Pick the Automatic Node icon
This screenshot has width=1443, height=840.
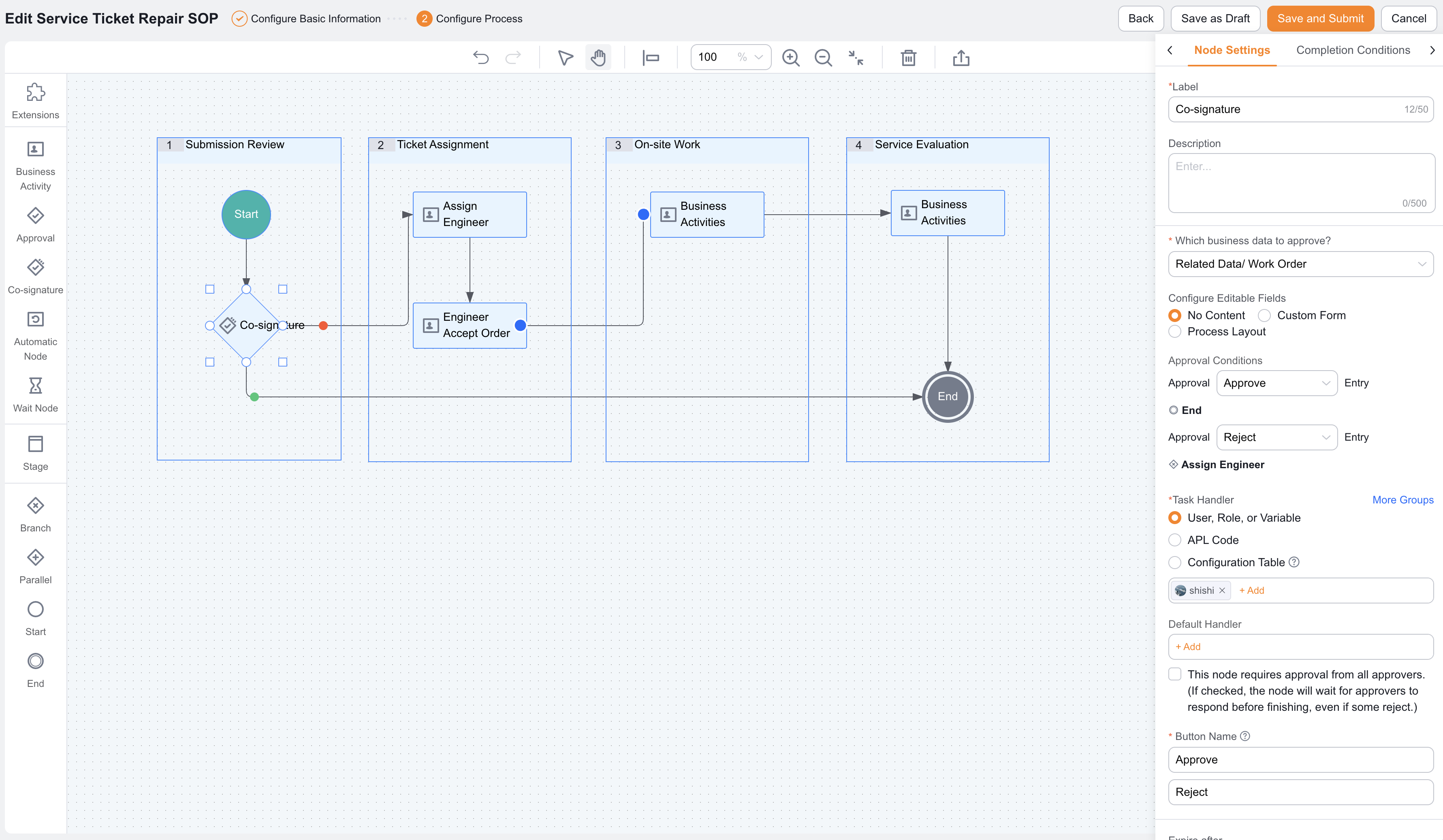point(36,319)
